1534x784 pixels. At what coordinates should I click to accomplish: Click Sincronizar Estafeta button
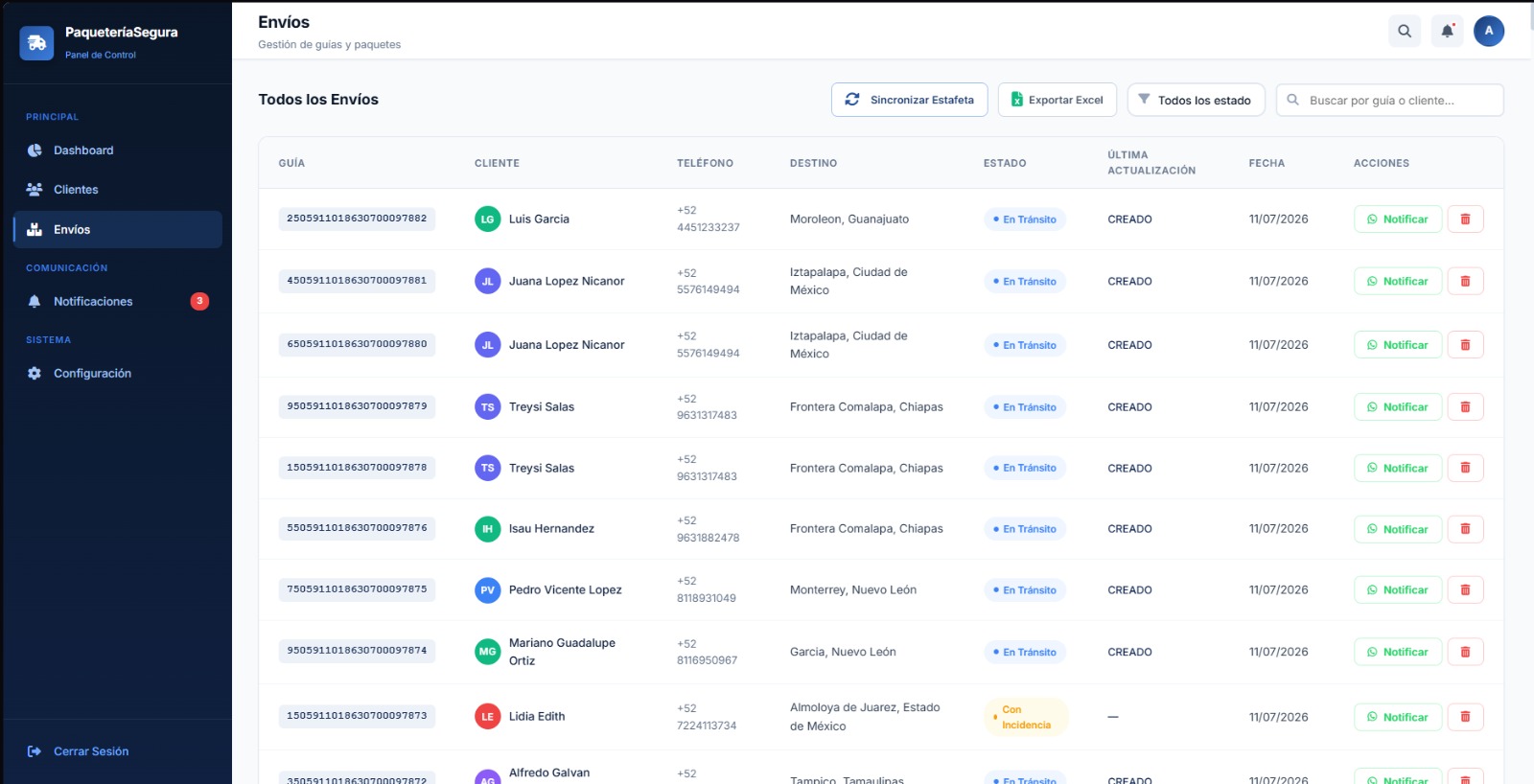(x=909, y=100)
